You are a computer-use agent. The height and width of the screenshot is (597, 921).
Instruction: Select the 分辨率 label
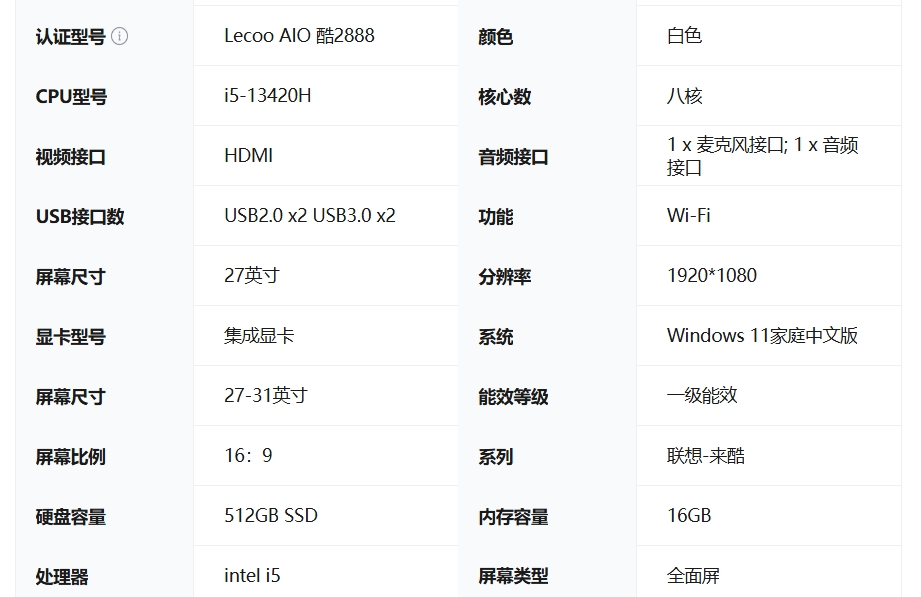coord(505,276)
